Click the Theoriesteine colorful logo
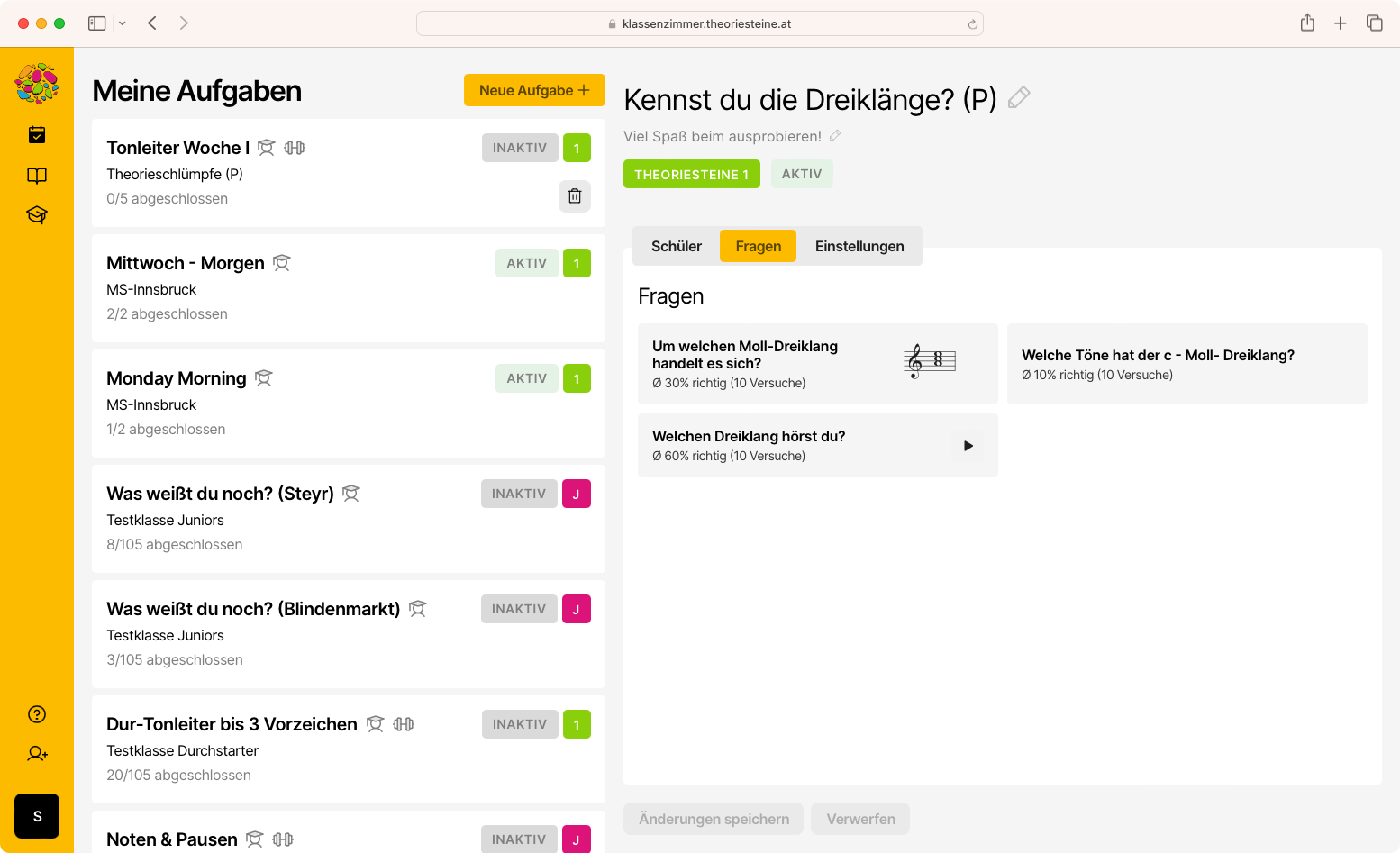This screenshot has width=1400, height=853. [37, 84]
